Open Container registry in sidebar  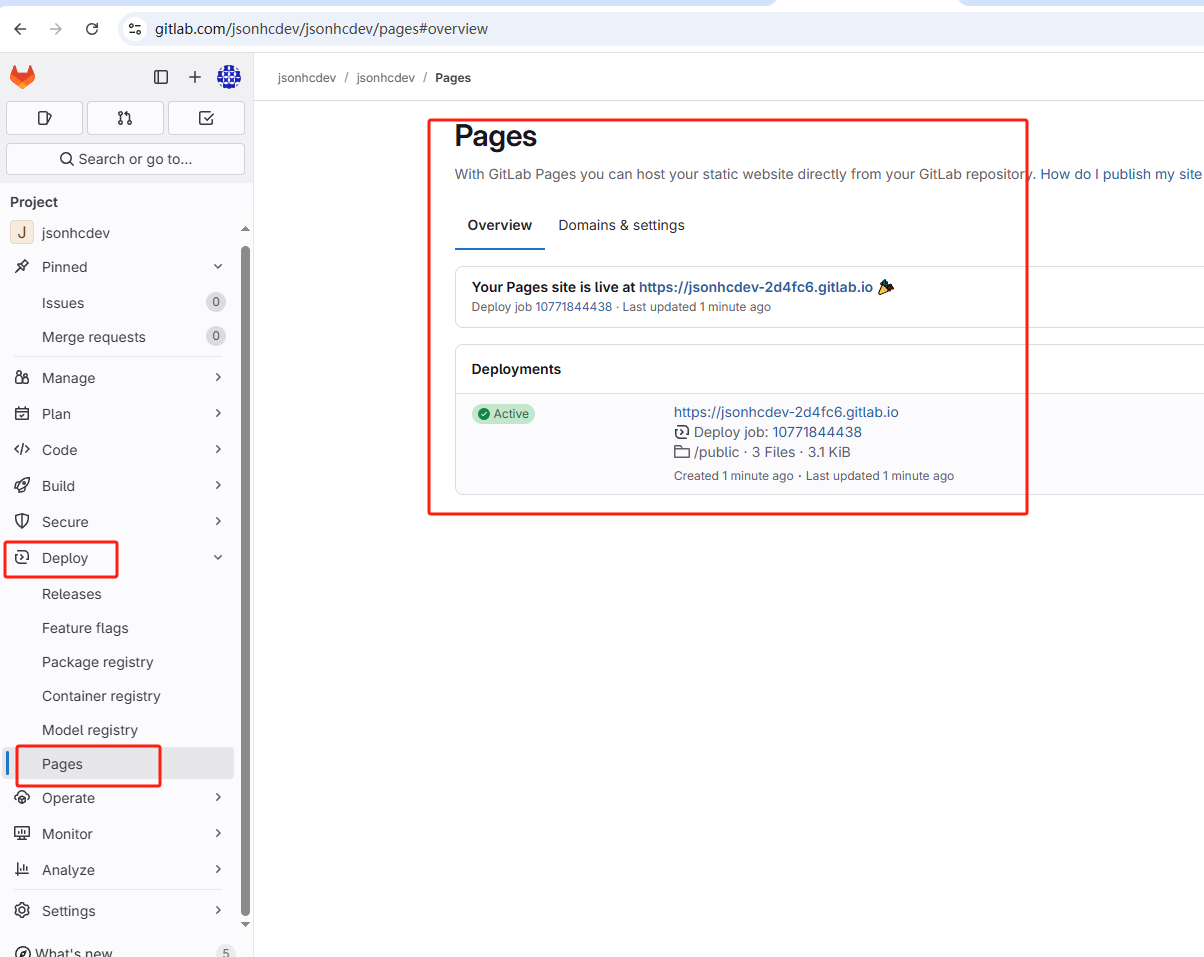101,696
